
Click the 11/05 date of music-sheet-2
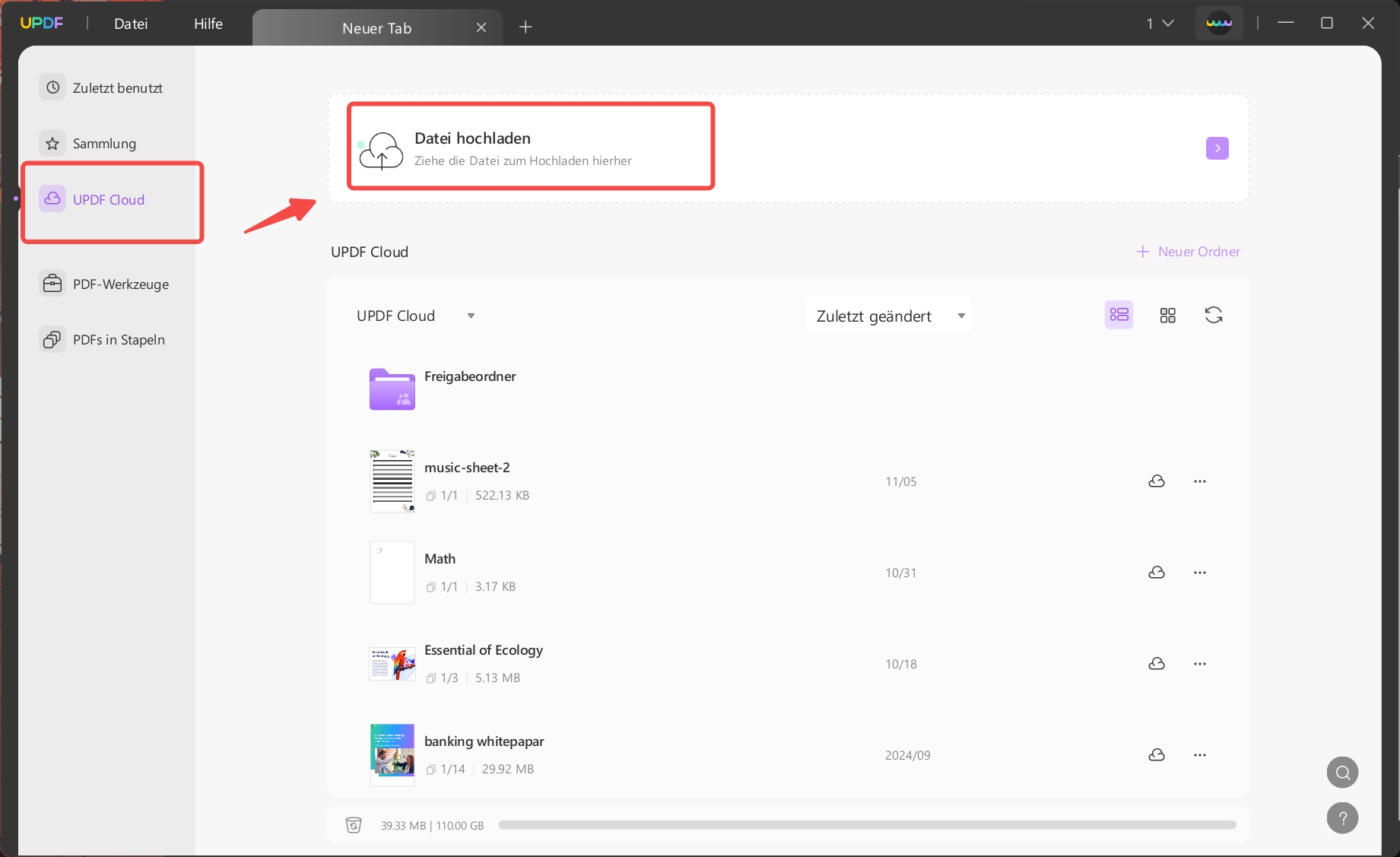pos(901,481)
